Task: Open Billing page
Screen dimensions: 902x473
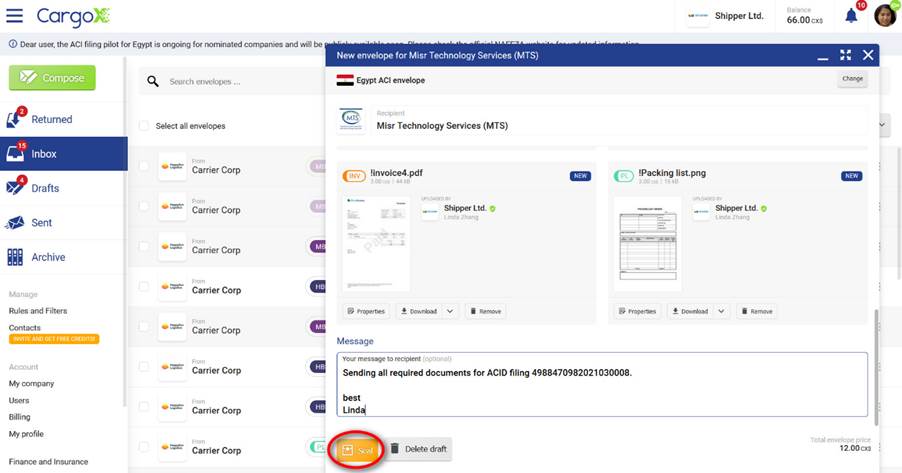Action: pyautogui.click(x=20, y=417)
